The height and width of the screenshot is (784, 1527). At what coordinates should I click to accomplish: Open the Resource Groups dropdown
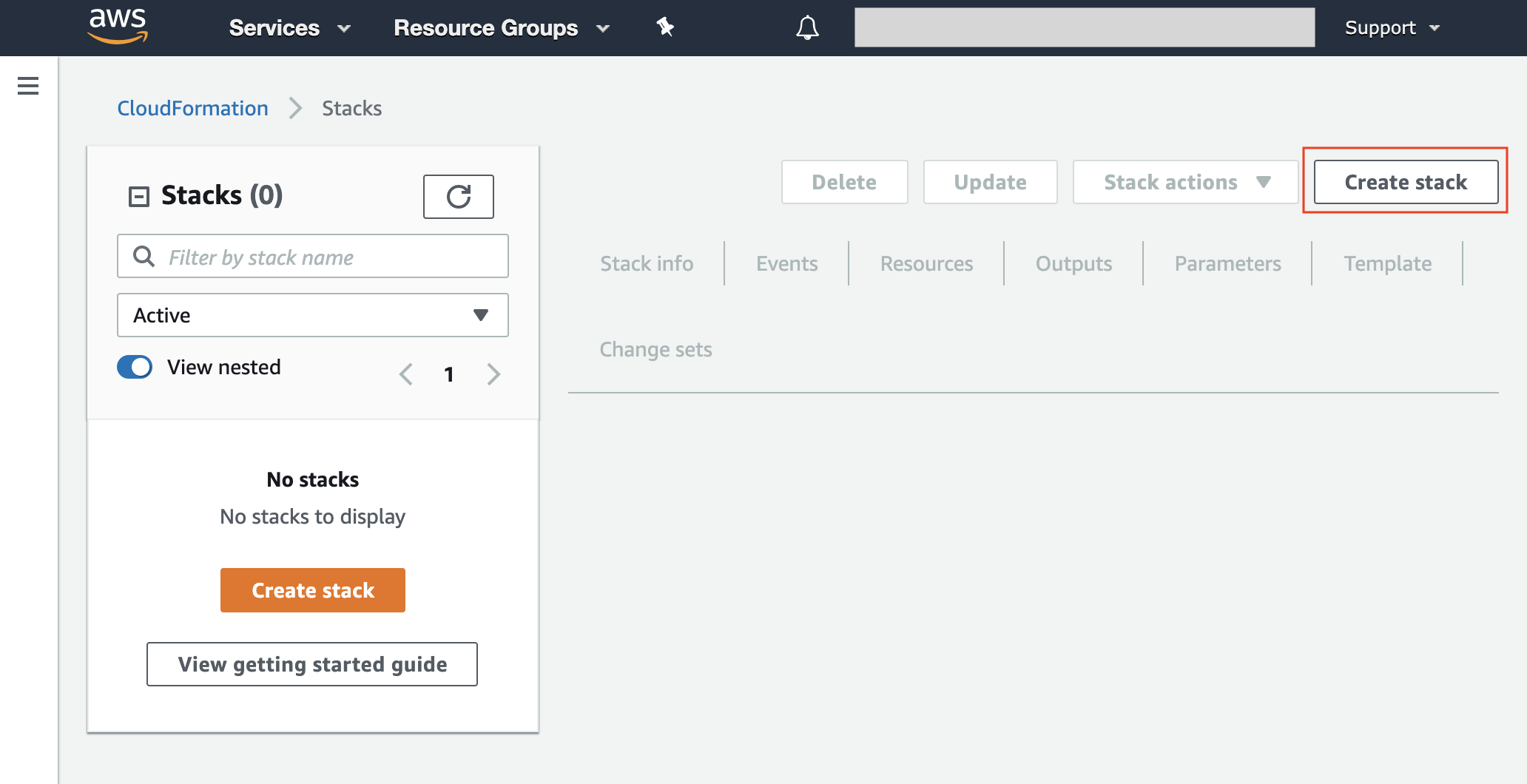tap(502, 28)
